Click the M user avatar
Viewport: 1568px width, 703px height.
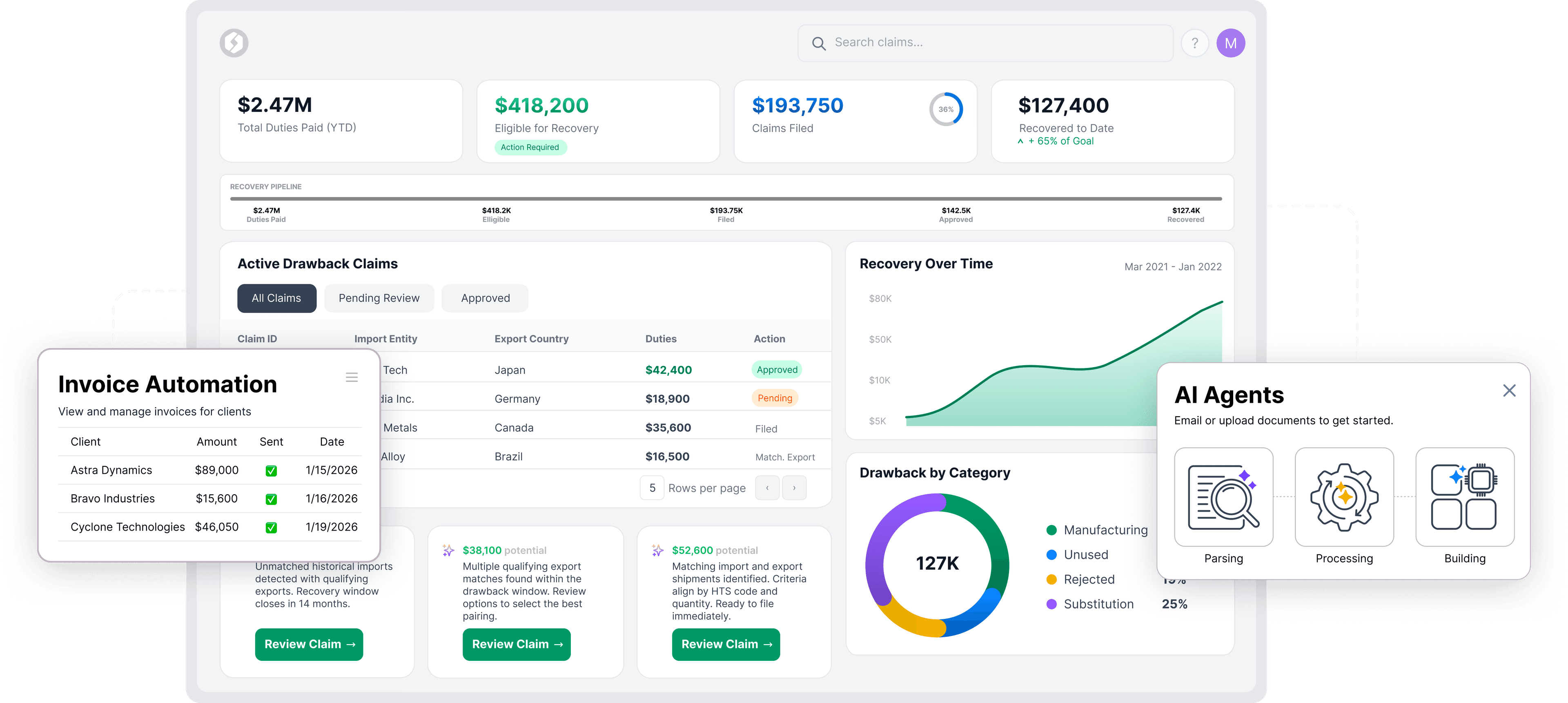coord(1232,42)
